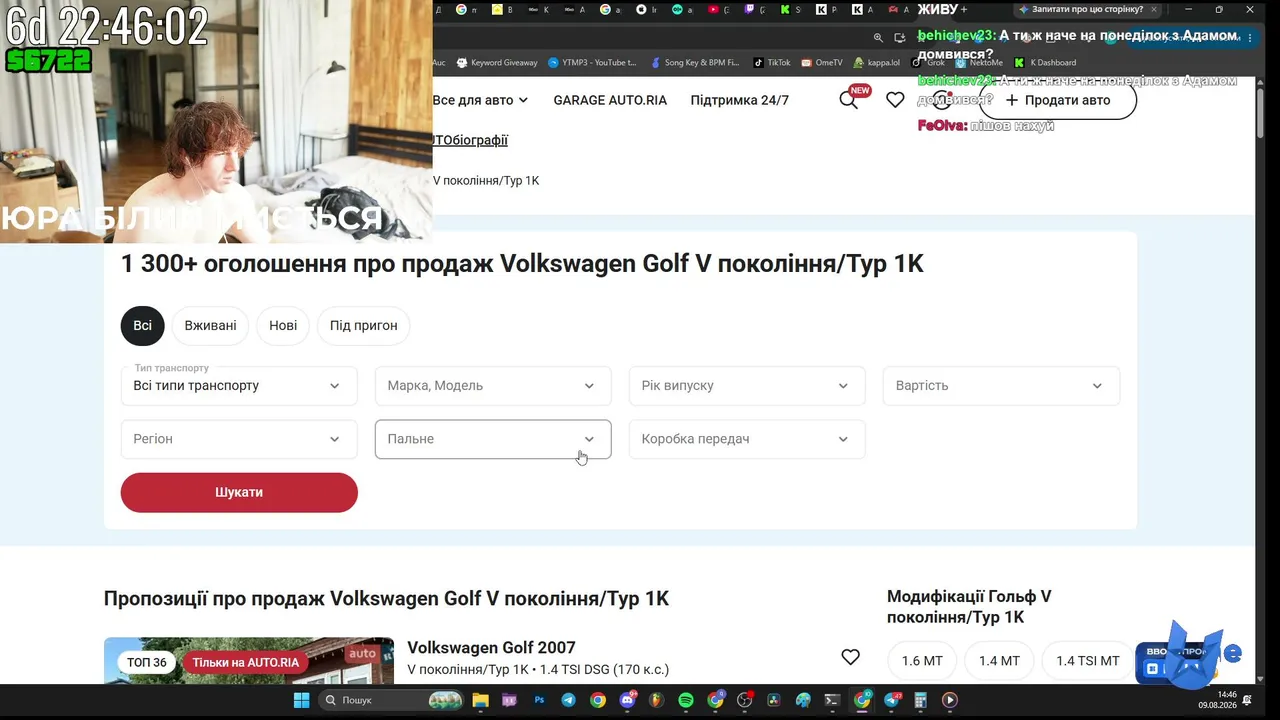Save Volkswagen Golf 2007 listing to favorites
Image resolution: width=1280 pixels, height=720 pixels.
[x=850, y=657]
